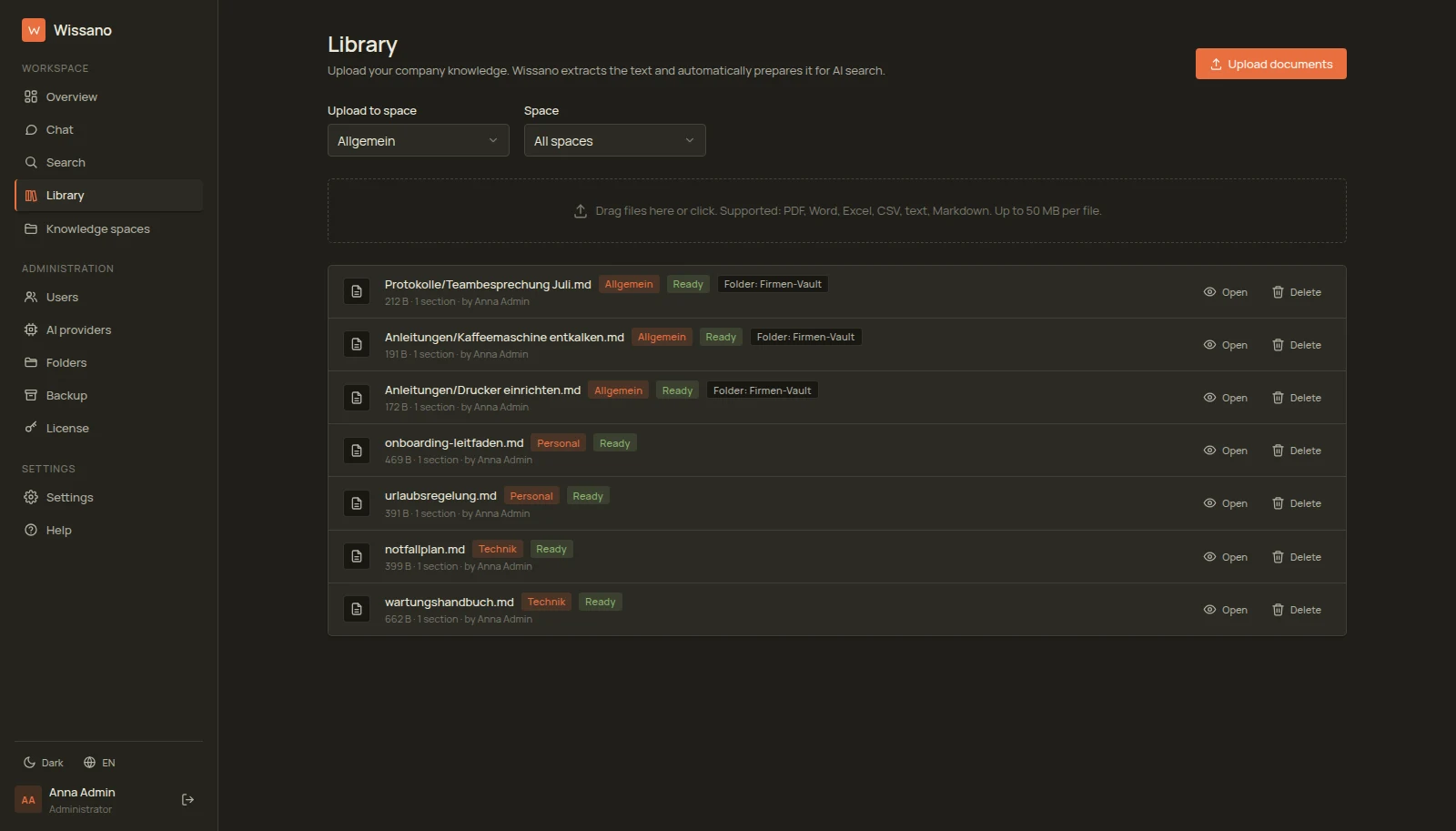Toggle the Dark theme mode

tap(43, 763)
